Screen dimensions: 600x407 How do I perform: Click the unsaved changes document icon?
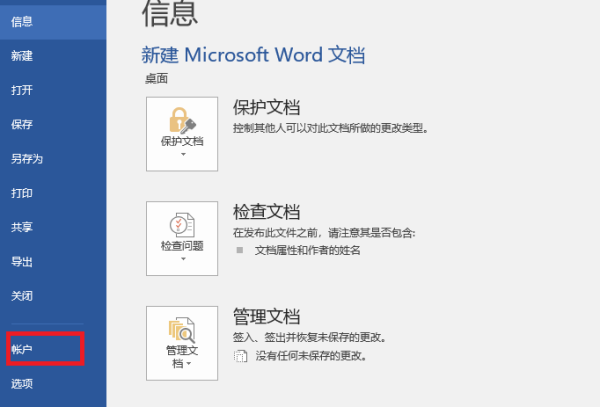point(240,356)
